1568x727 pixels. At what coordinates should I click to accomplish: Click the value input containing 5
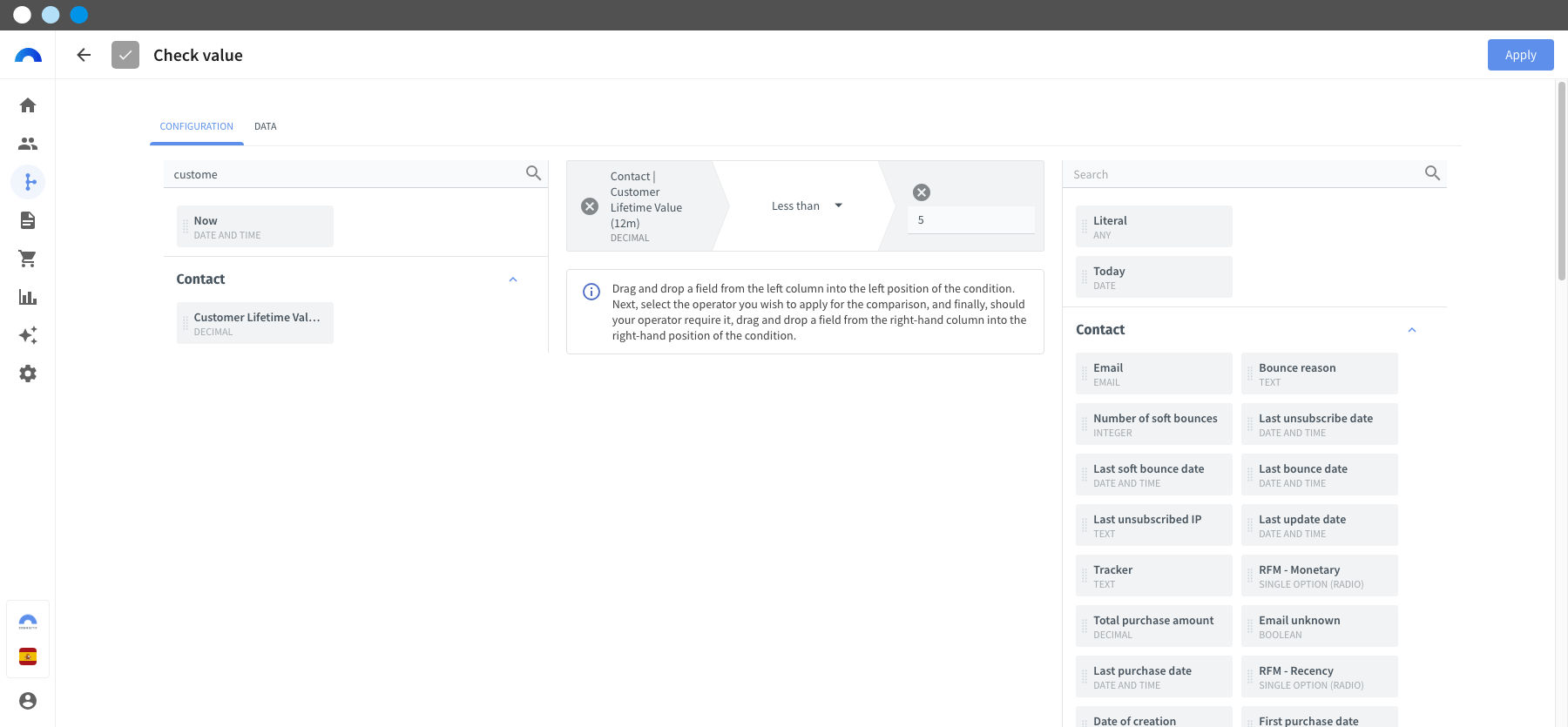click(x=971, y=219)
